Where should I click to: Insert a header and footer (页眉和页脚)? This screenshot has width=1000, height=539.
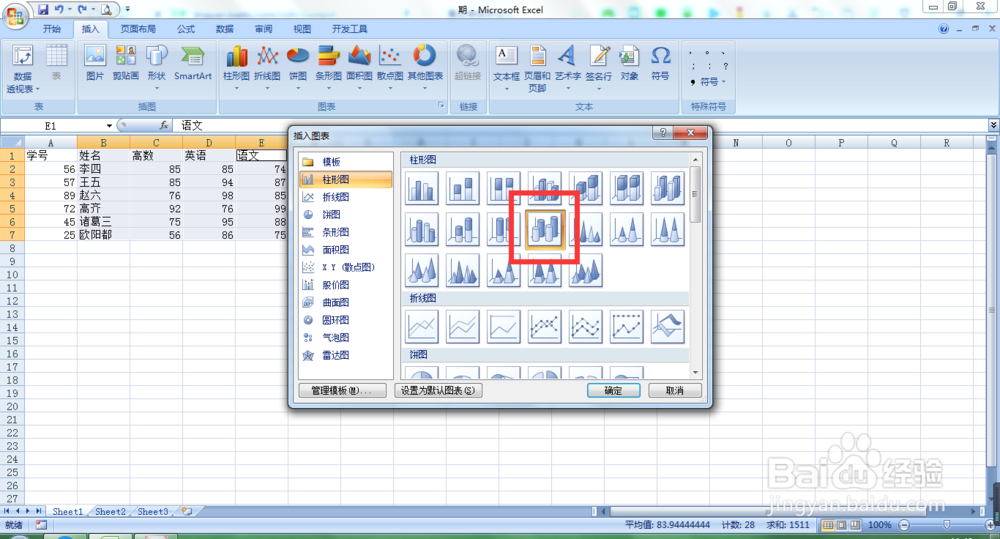coord(537,68)
